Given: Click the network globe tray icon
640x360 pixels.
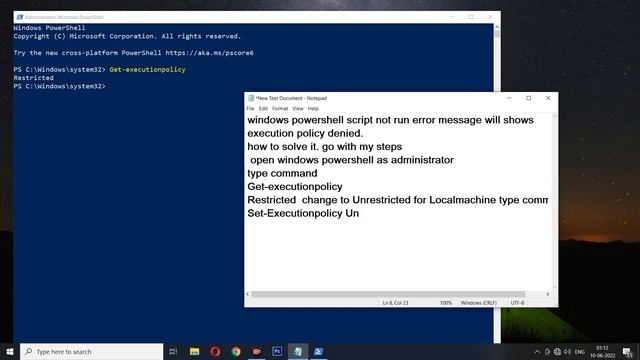Looking at the screenshot, I should [557, 352].
